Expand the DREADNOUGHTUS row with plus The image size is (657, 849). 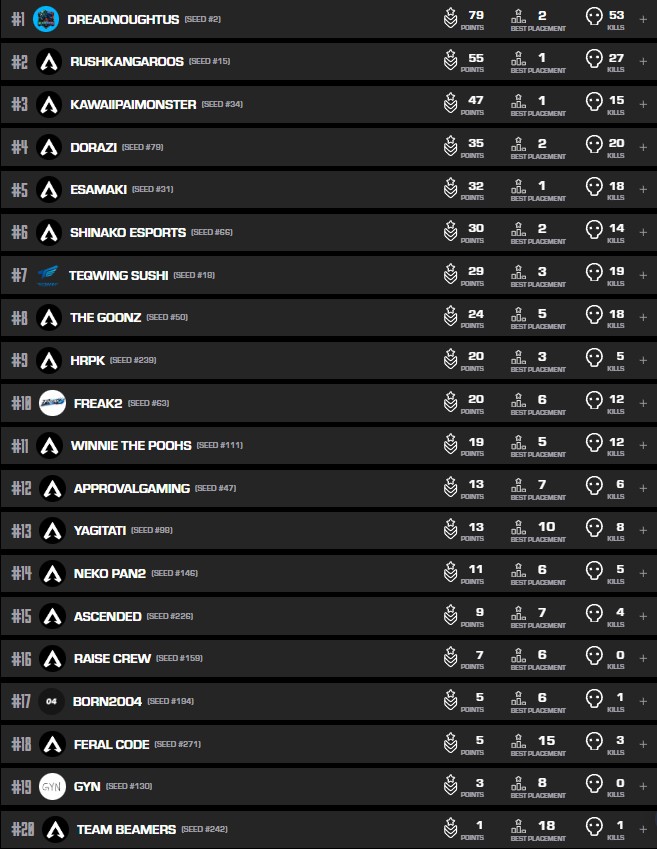pyautogui.click(x=643, y=19)
